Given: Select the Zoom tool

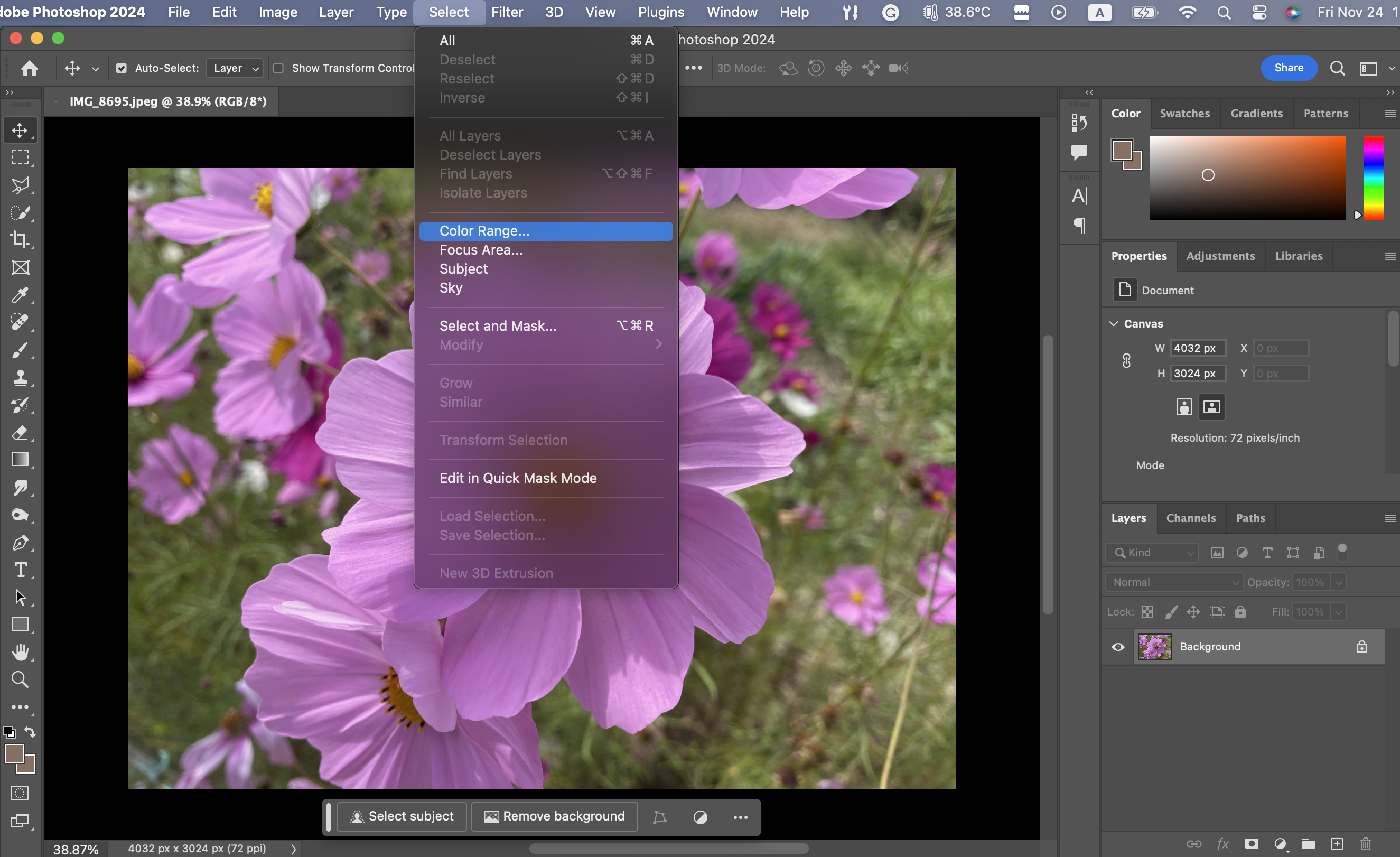Looking at the screenshot, I should point(20,679).
